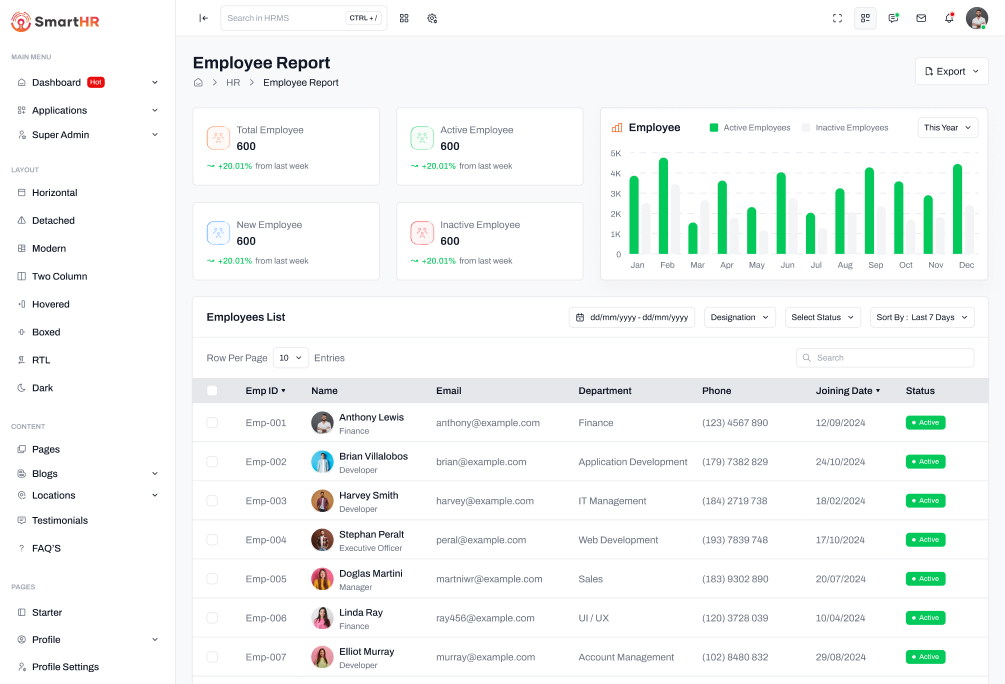Click the Export button

point(951,72)
